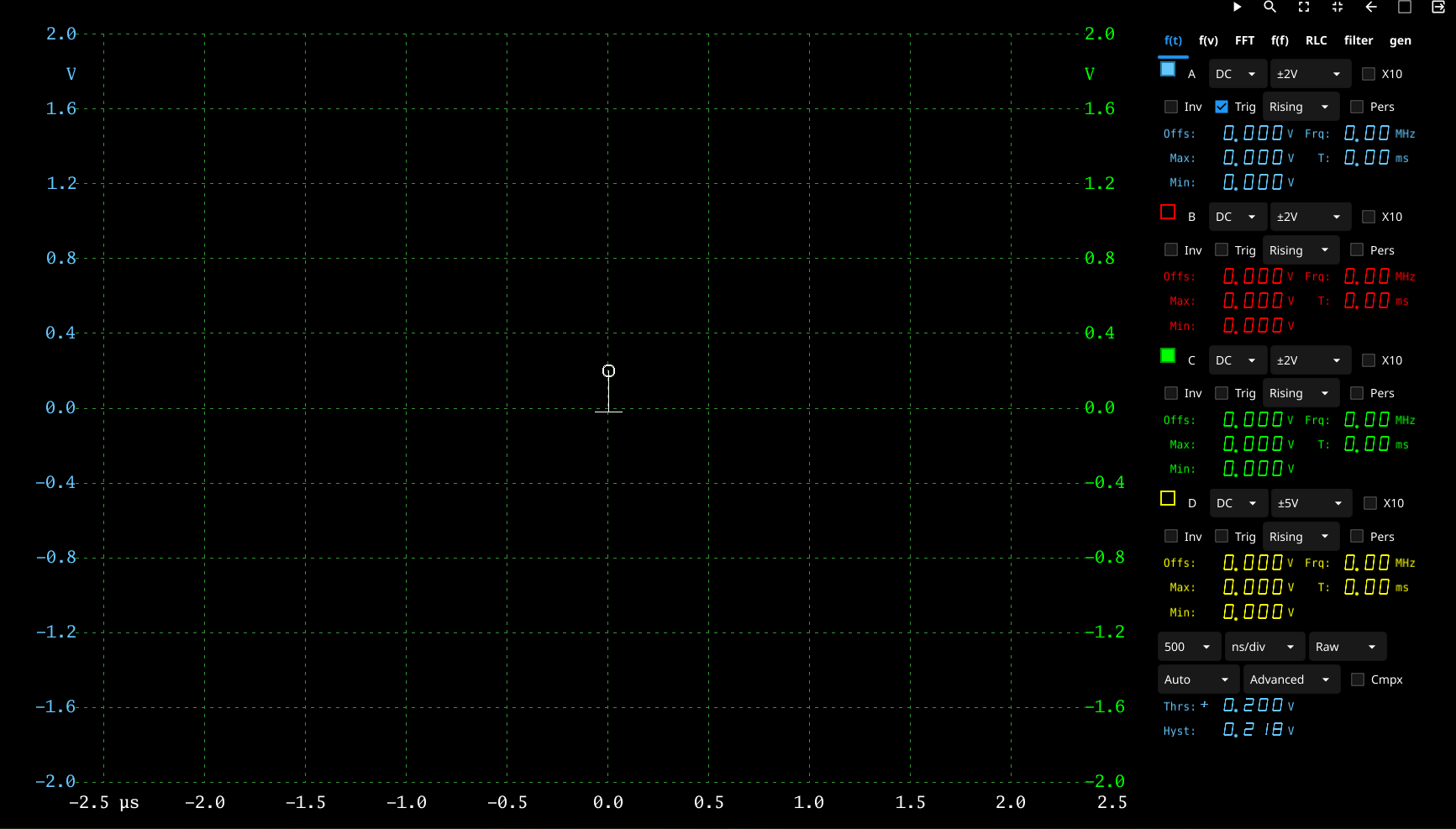The height and width of the screenshot is (829, 1456).
Task: Open the Auto trigger mode dropdown
Action: click(x=1198, y=679)
